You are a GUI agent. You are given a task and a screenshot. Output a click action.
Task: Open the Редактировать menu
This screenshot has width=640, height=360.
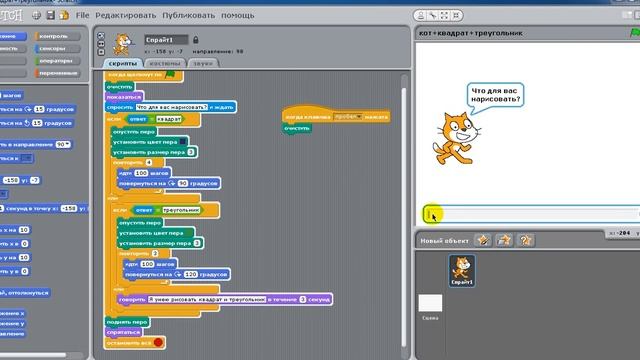click(x=126, y=16)
